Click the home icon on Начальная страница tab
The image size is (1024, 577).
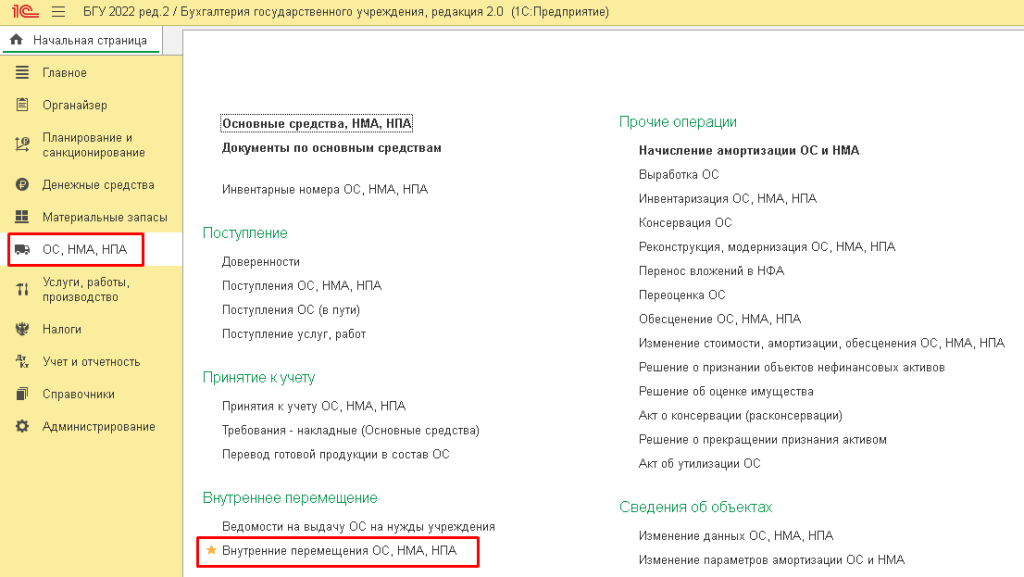pyautogui.click(x=16, y=40)
